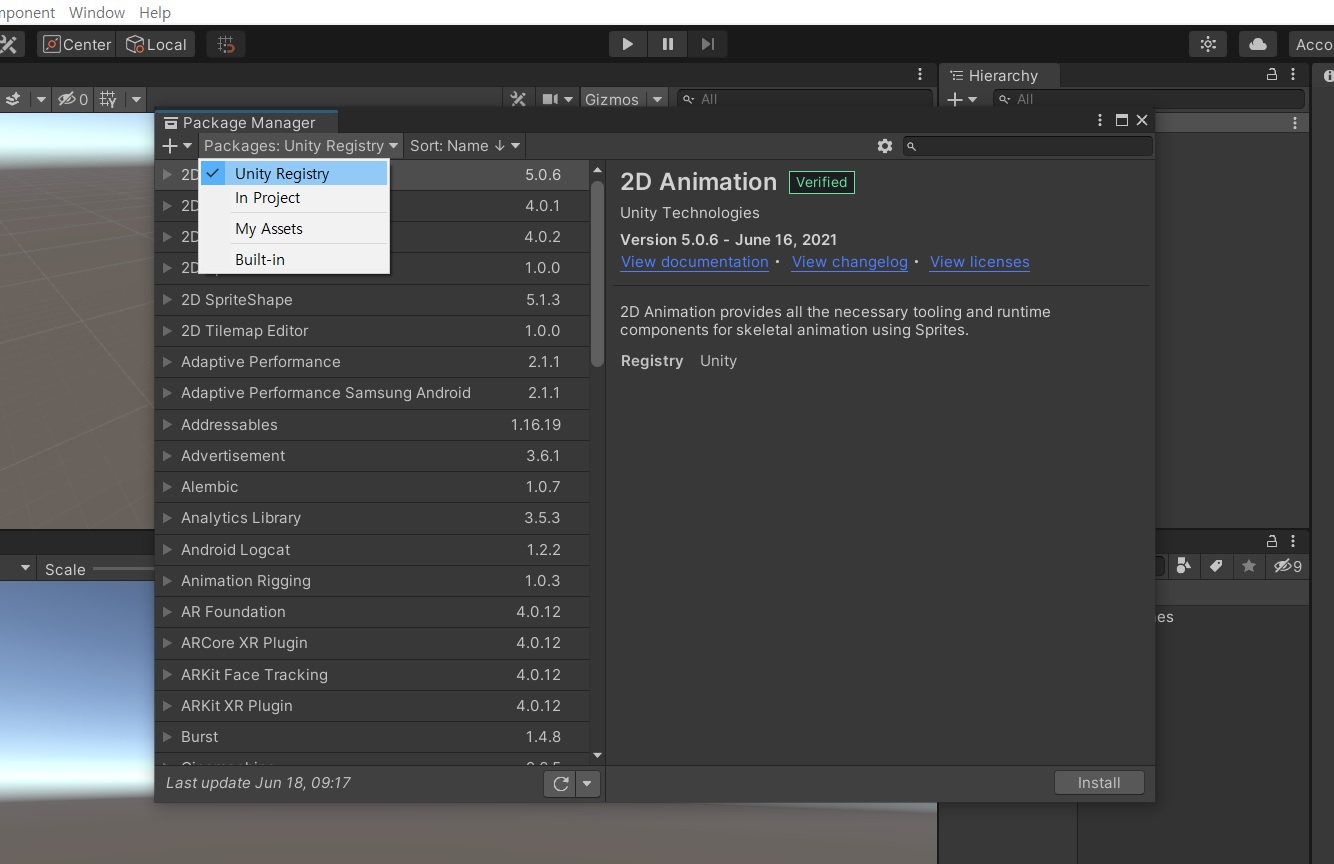Start play mode with Play button
Viewport: 1334px width, 864px height.
pos(627,44)
